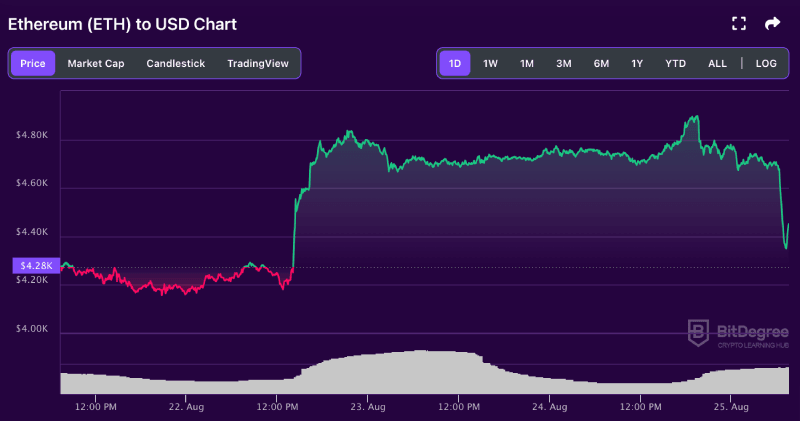This screenshot has width=800, height=421.
Task: Open the TradingView chart tab
Action: point(258,63)
